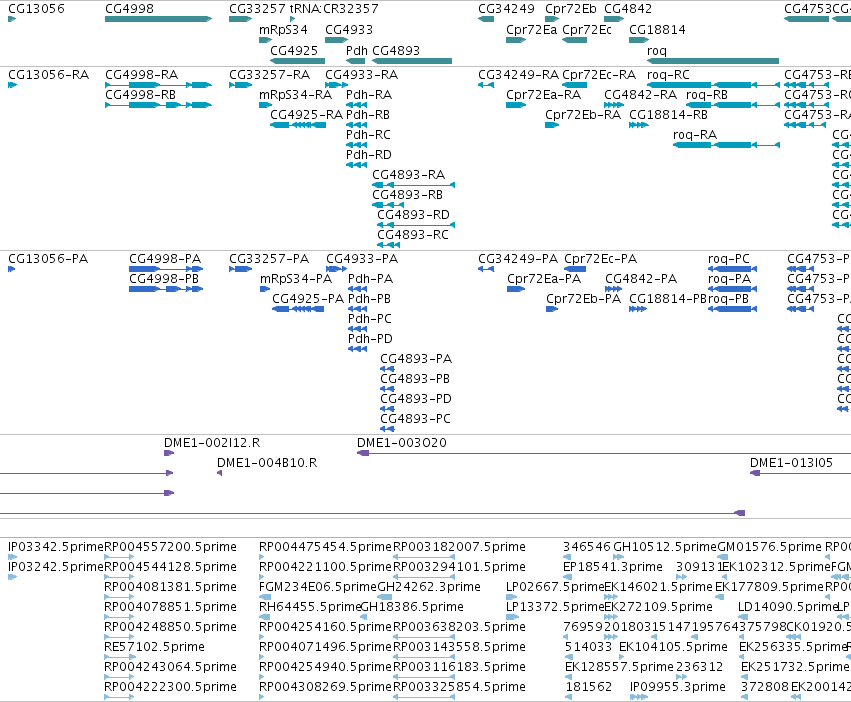Click transcript Pdh-RC
851x702 pixels.
click(x=368, y=135)
